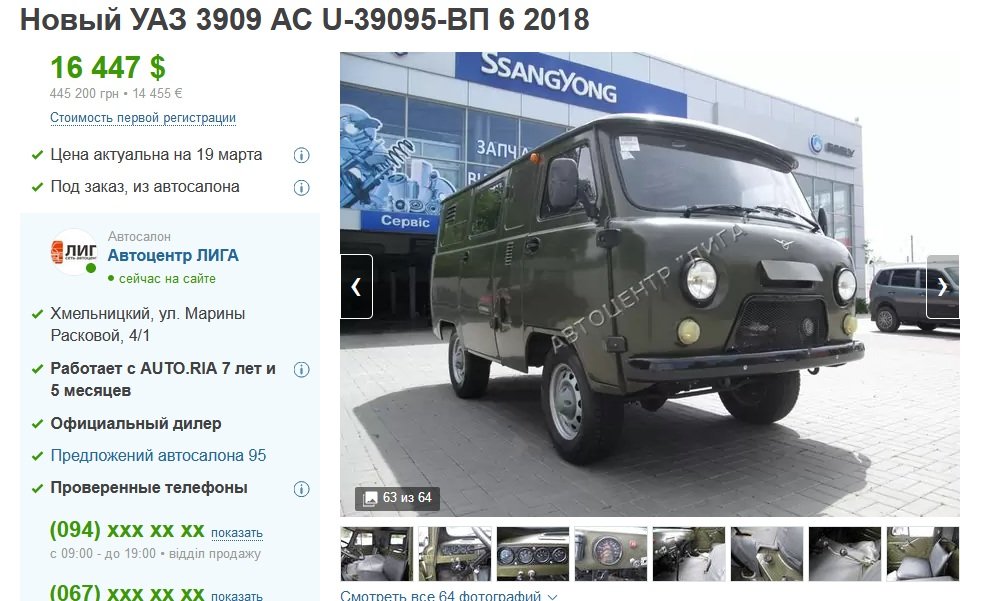Open Автоцентр ЛИГА dealer page
This screenshot has height=601, width=995.
(173, 256)
